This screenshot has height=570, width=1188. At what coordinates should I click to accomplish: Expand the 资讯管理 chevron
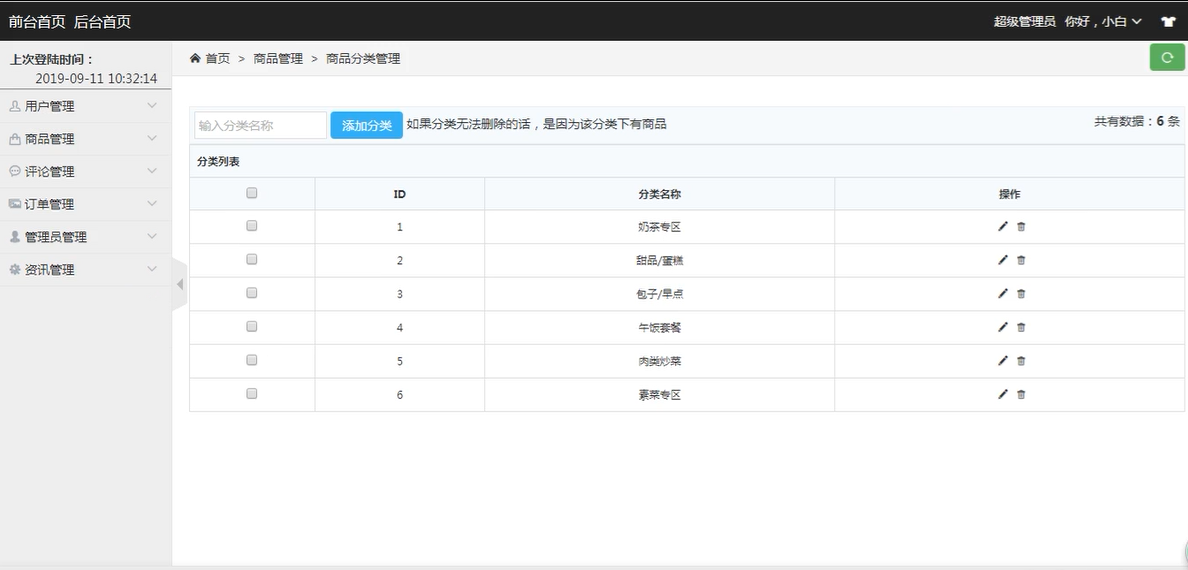[152, 269]
